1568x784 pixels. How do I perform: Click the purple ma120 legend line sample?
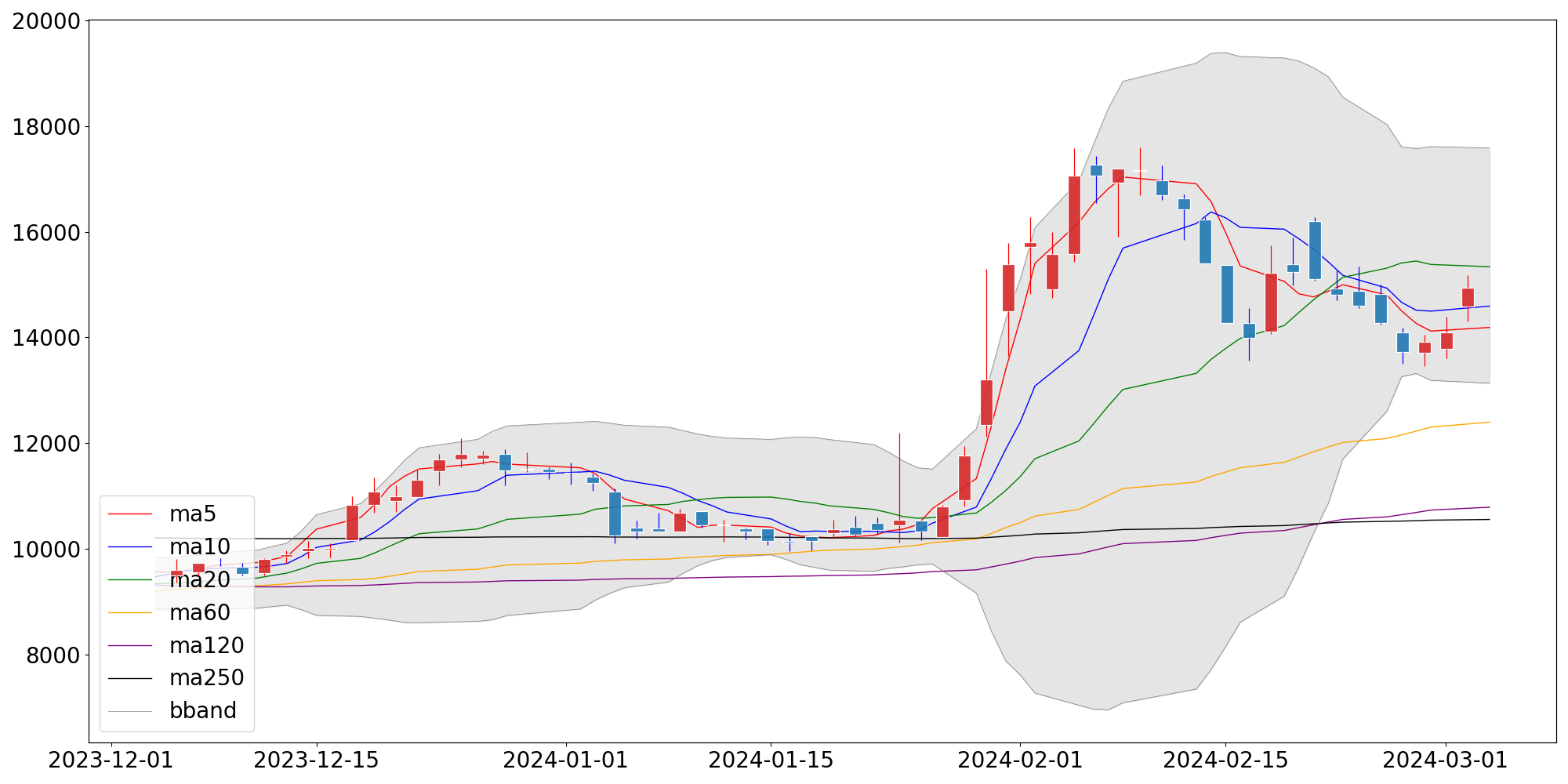[x=130, y=645]
